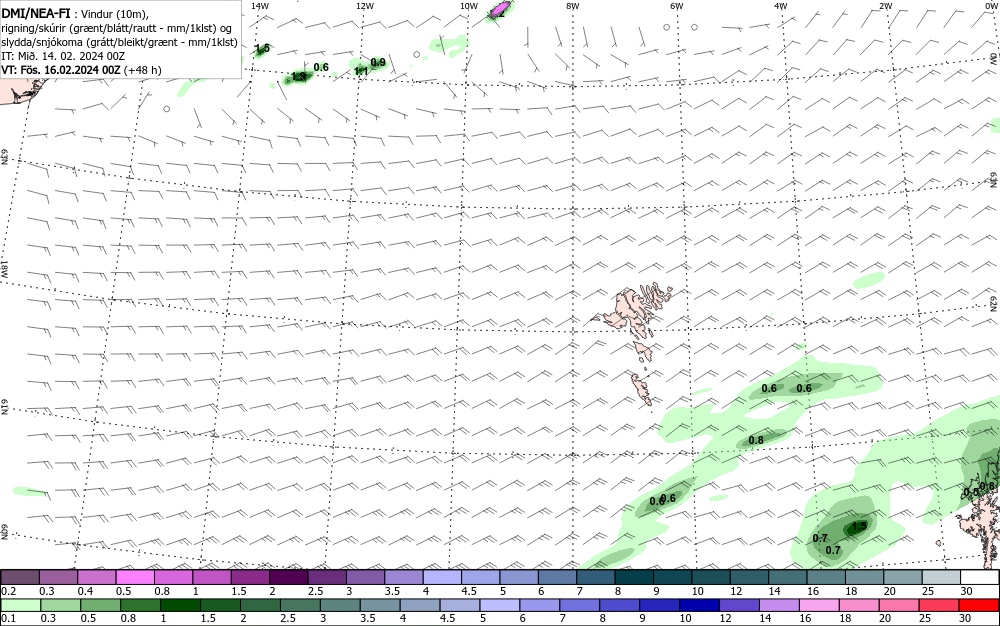Click the '8W' label at the top edge

point(573,6)
